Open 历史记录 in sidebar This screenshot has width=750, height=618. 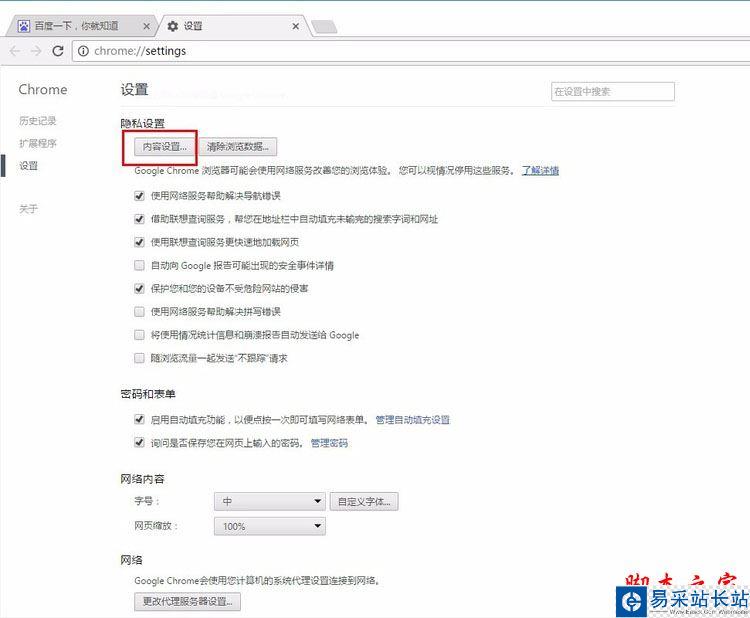pyautogui.click(x=38, y=121)
